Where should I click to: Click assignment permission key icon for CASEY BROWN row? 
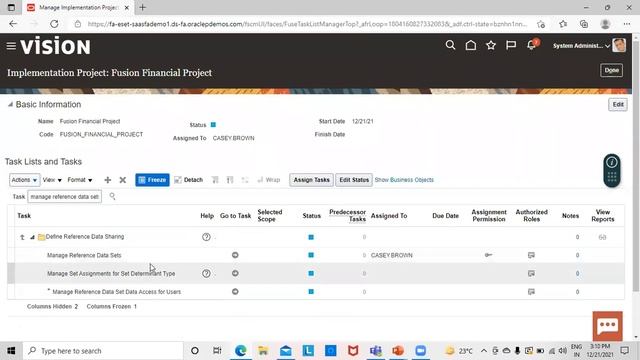tap(489, 255)
